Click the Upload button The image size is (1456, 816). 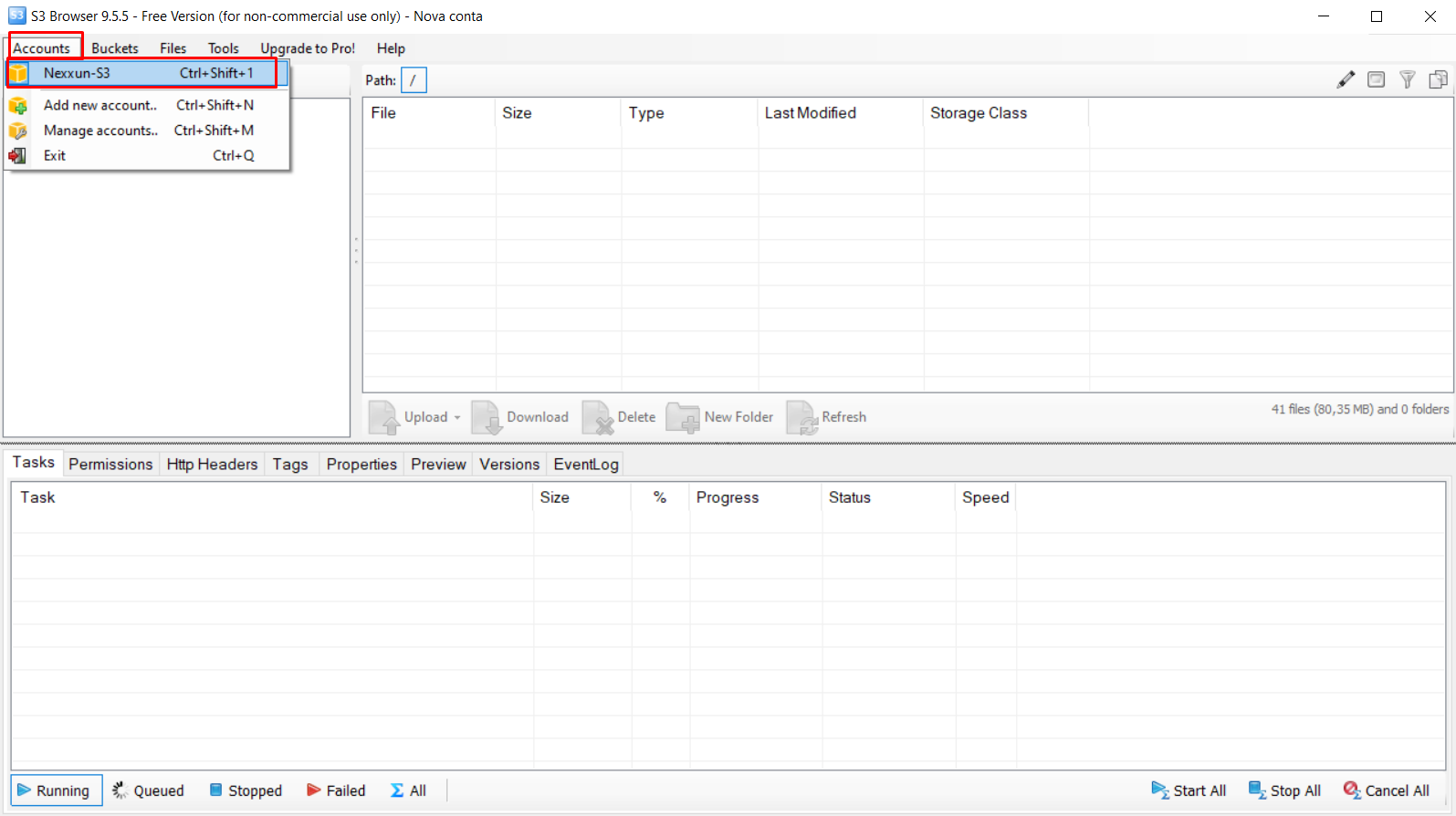tap(409, 417)
